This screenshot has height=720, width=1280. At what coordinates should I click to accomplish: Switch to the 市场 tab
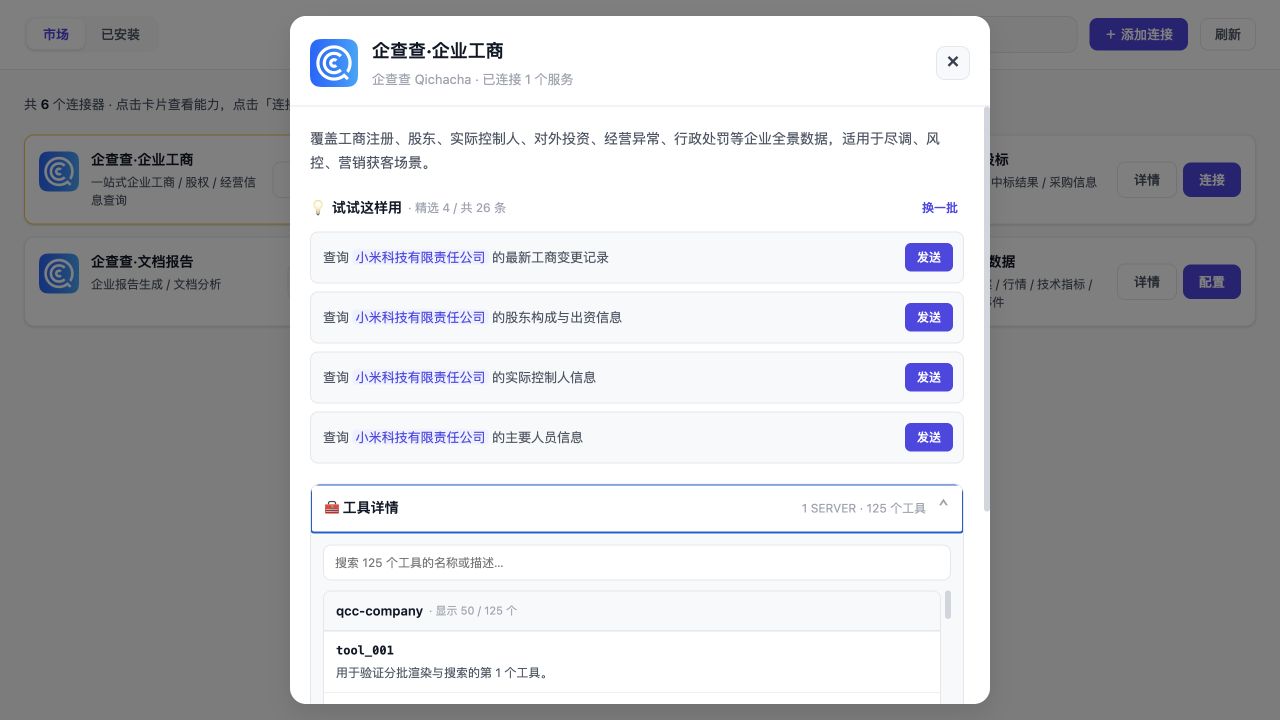coord(56,34)
